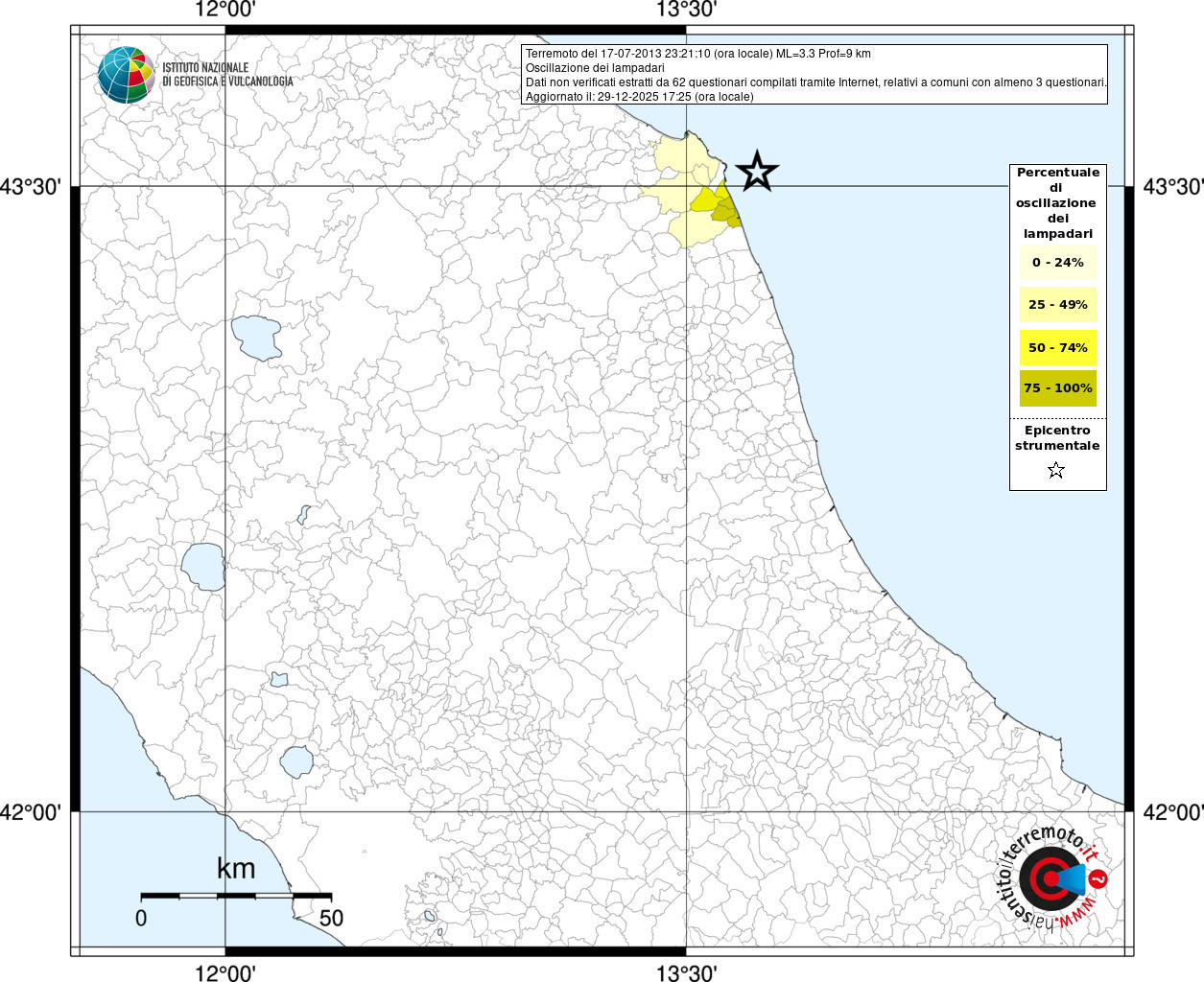1204x982 pixels.
Task: Click the left 42°00' latitude label
Action: (x=32, y=812)
